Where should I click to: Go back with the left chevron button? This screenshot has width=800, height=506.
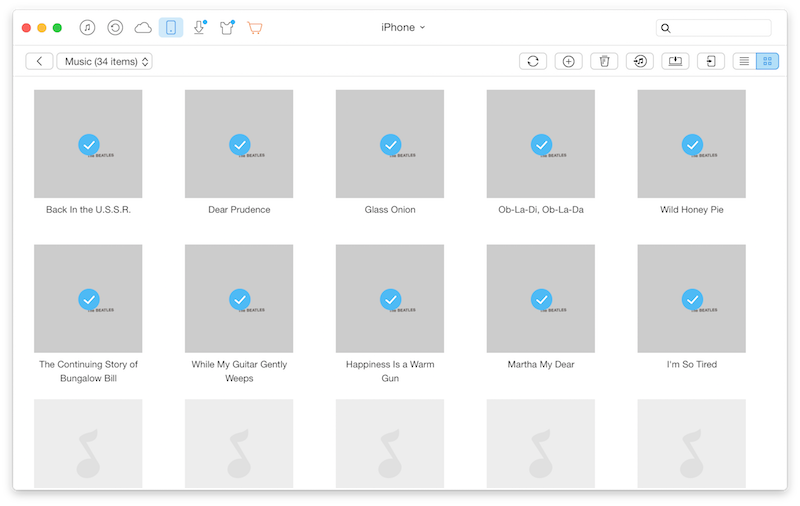pyautogui.click(x=39, y=61)
